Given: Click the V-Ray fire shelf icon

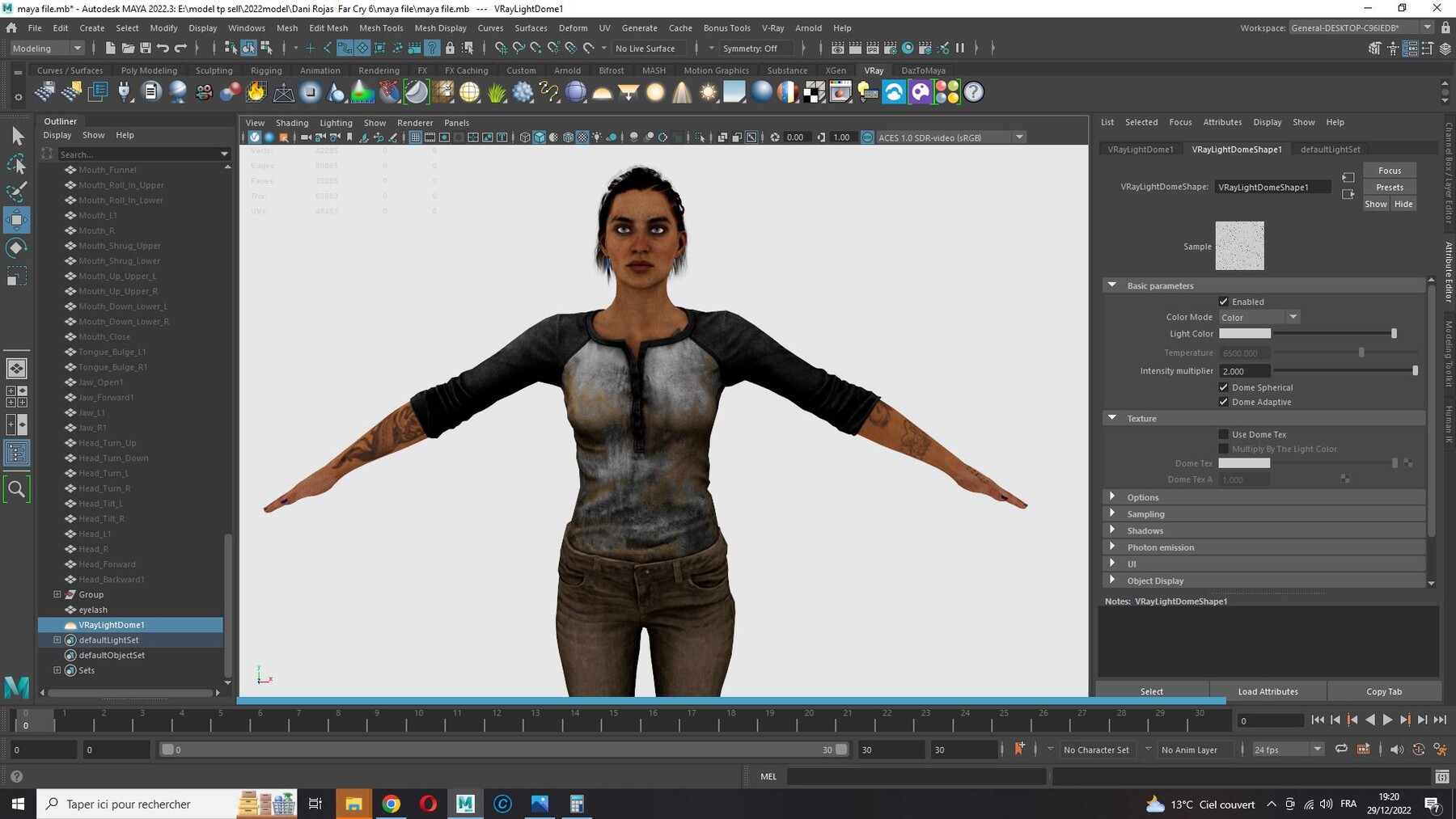Looking at the screenshot, I should tap(256, 92).
